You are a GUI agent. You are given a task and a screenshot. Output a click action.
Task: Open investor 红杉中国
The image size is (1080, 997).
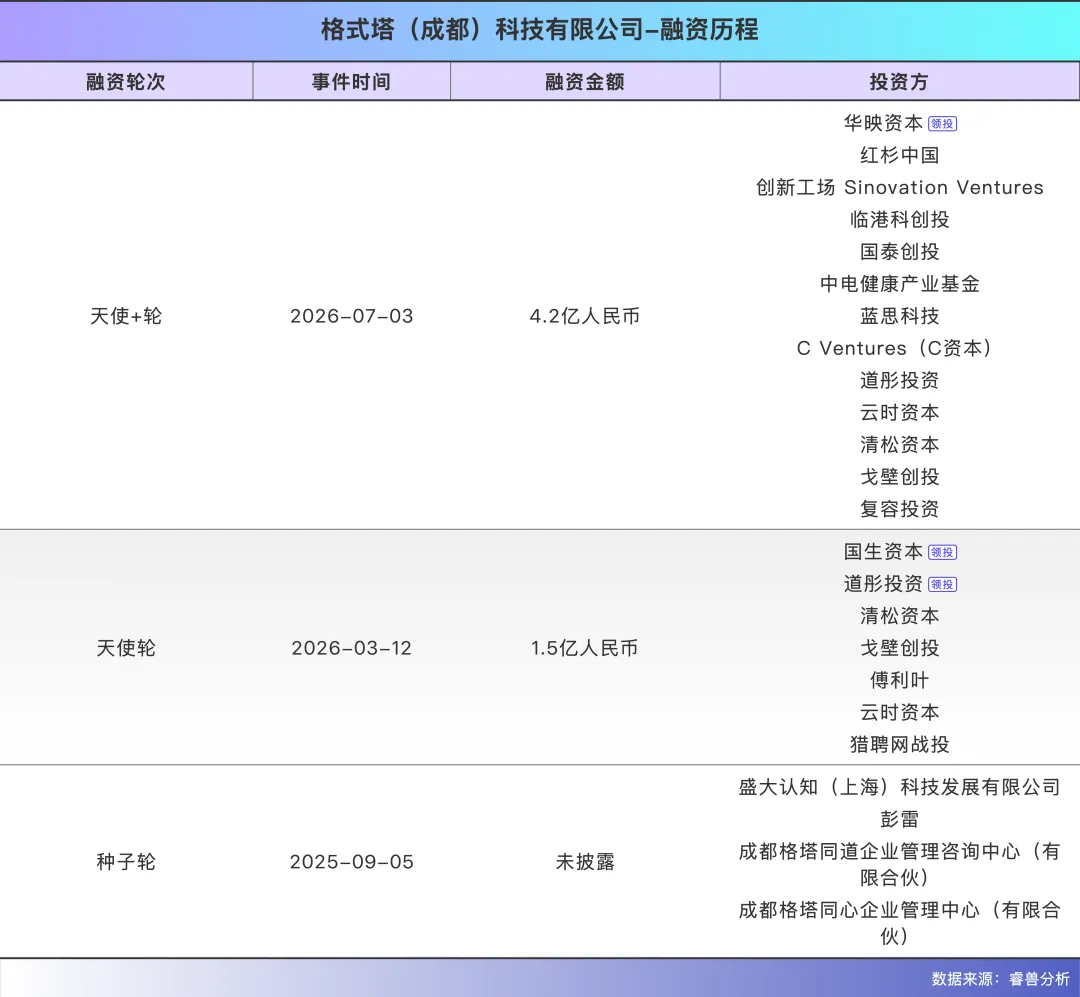pos(900,156)
